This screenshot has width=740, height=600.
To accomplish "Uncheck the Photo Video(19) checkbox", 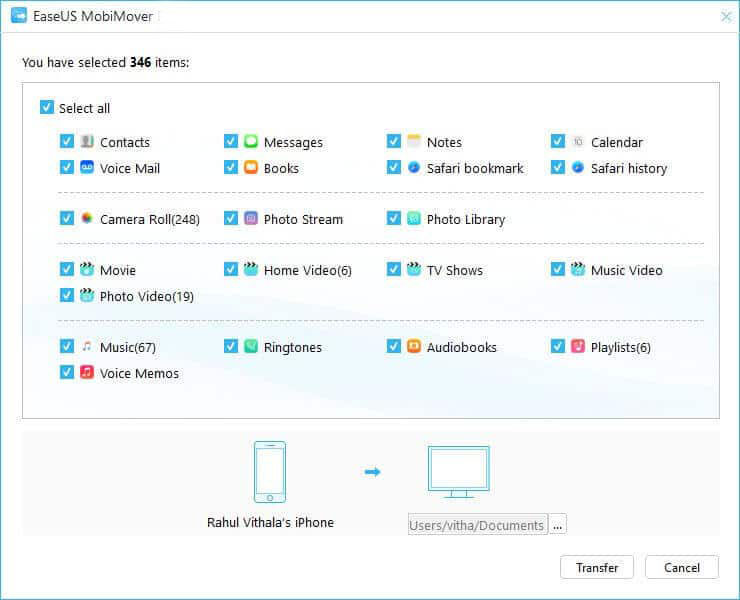I will (x=67, y=295).
